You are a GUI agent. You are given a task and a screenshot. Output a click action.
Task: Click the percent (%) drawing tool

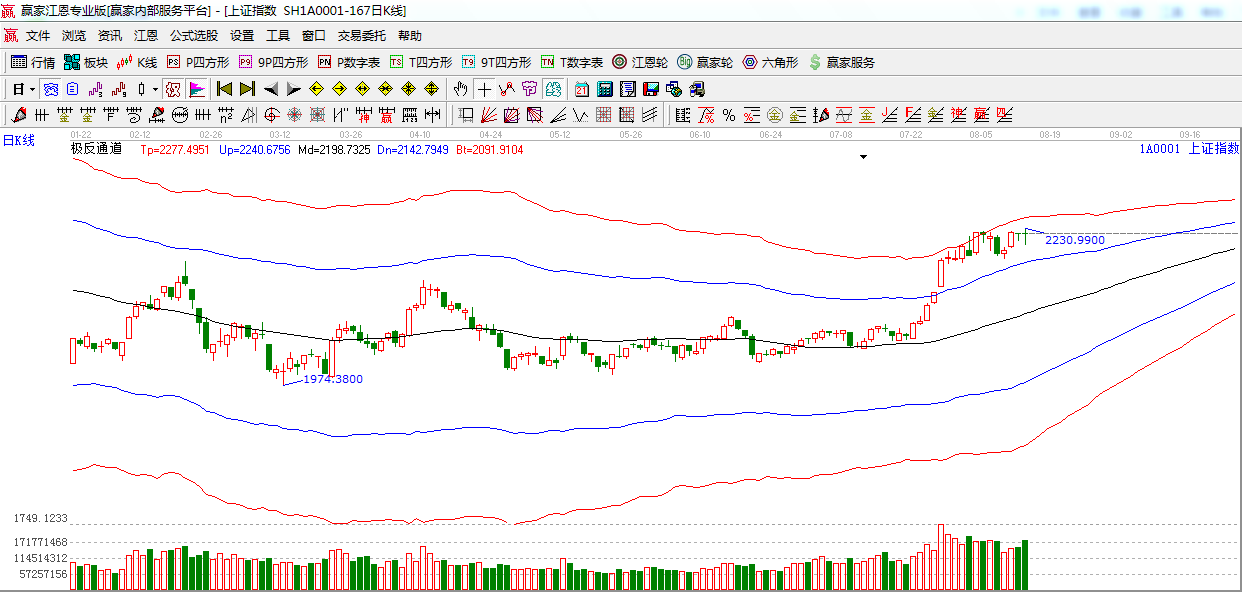click(x=728, y=115)
